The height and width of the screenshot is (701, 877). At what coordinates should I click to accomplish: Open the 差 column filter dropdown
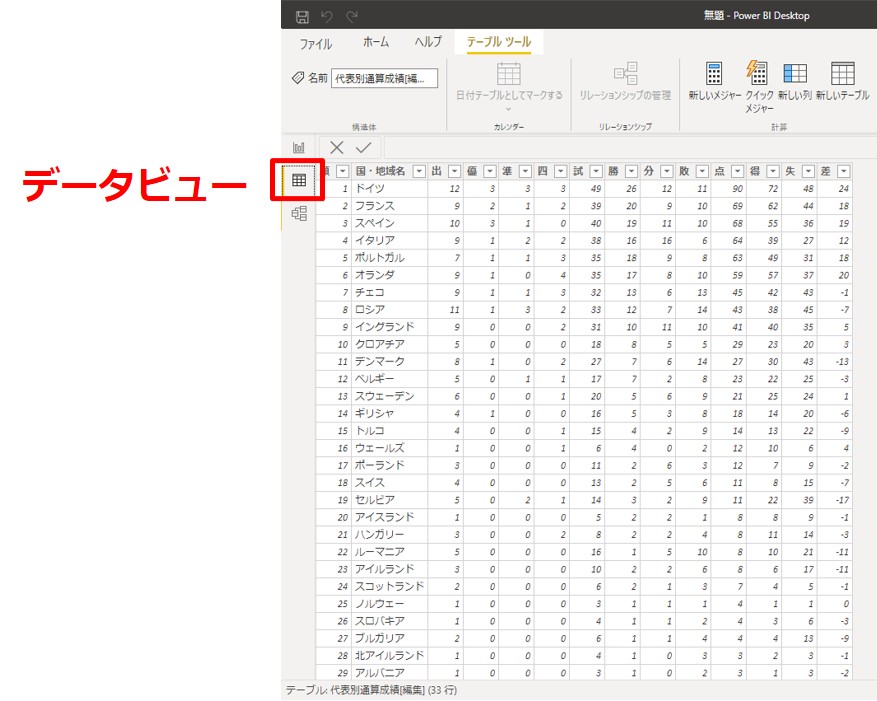coord(844,171)
